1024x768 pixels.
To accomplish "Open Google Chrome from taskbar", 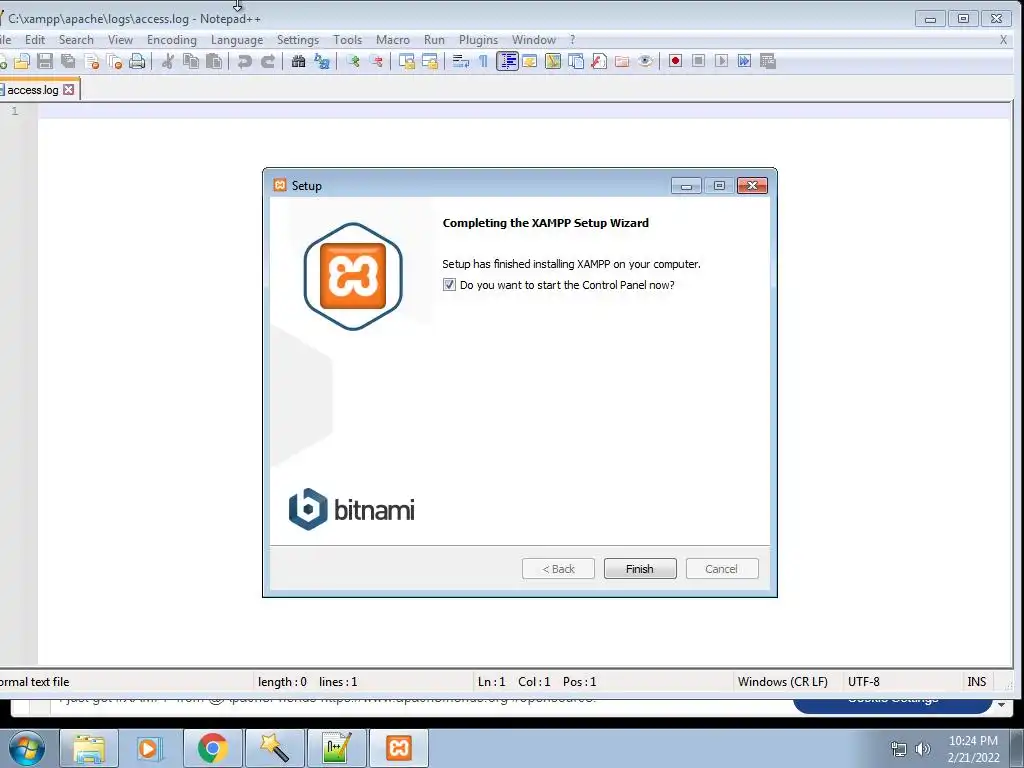I will click(x=212, y=748).
